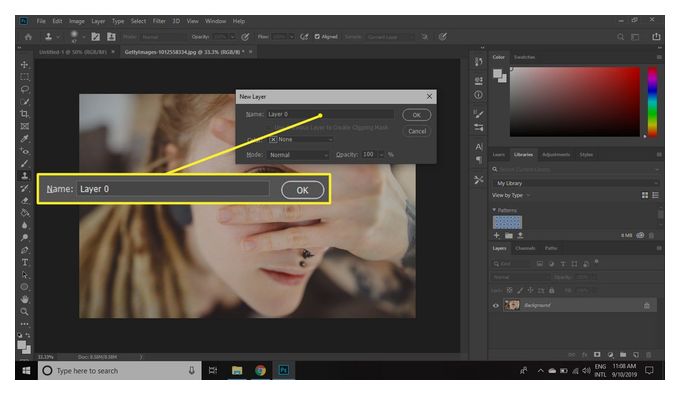Select the Path Selection arrow tool
This screenshot has height=395, width=680.
click(x=25, y=275)
